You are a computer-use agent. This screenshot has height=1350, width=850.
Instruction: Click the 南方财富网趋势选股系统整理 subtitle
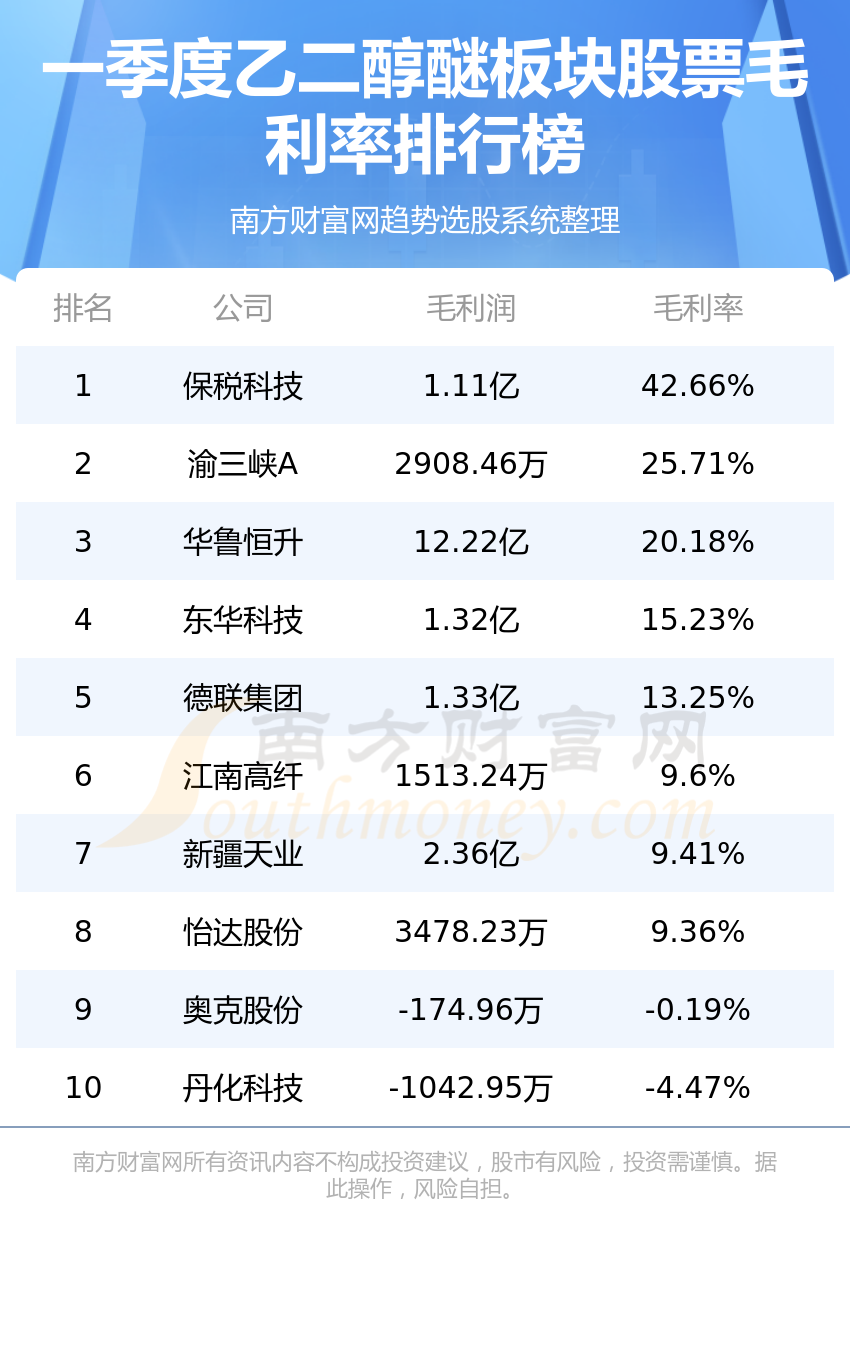(425, 220)
